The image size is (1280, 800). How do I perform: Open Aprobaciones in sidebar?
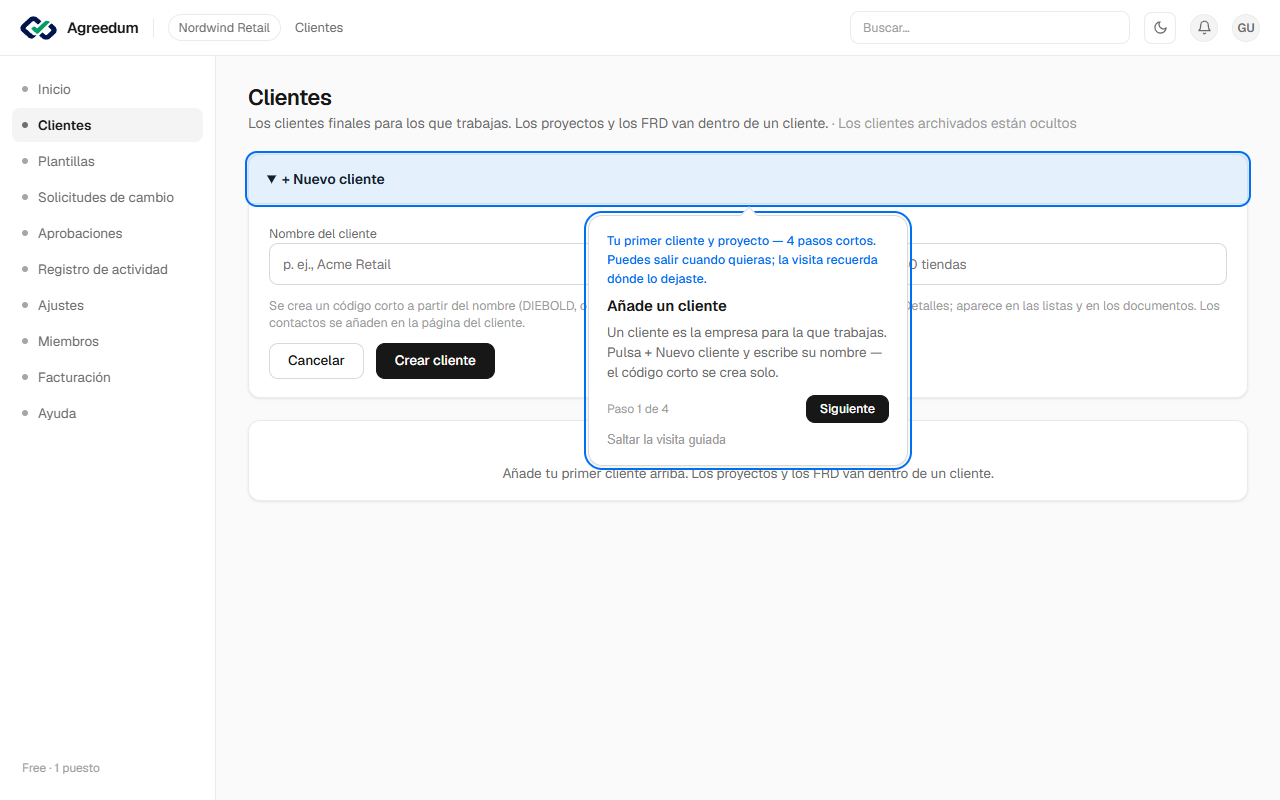pos(107,233)
